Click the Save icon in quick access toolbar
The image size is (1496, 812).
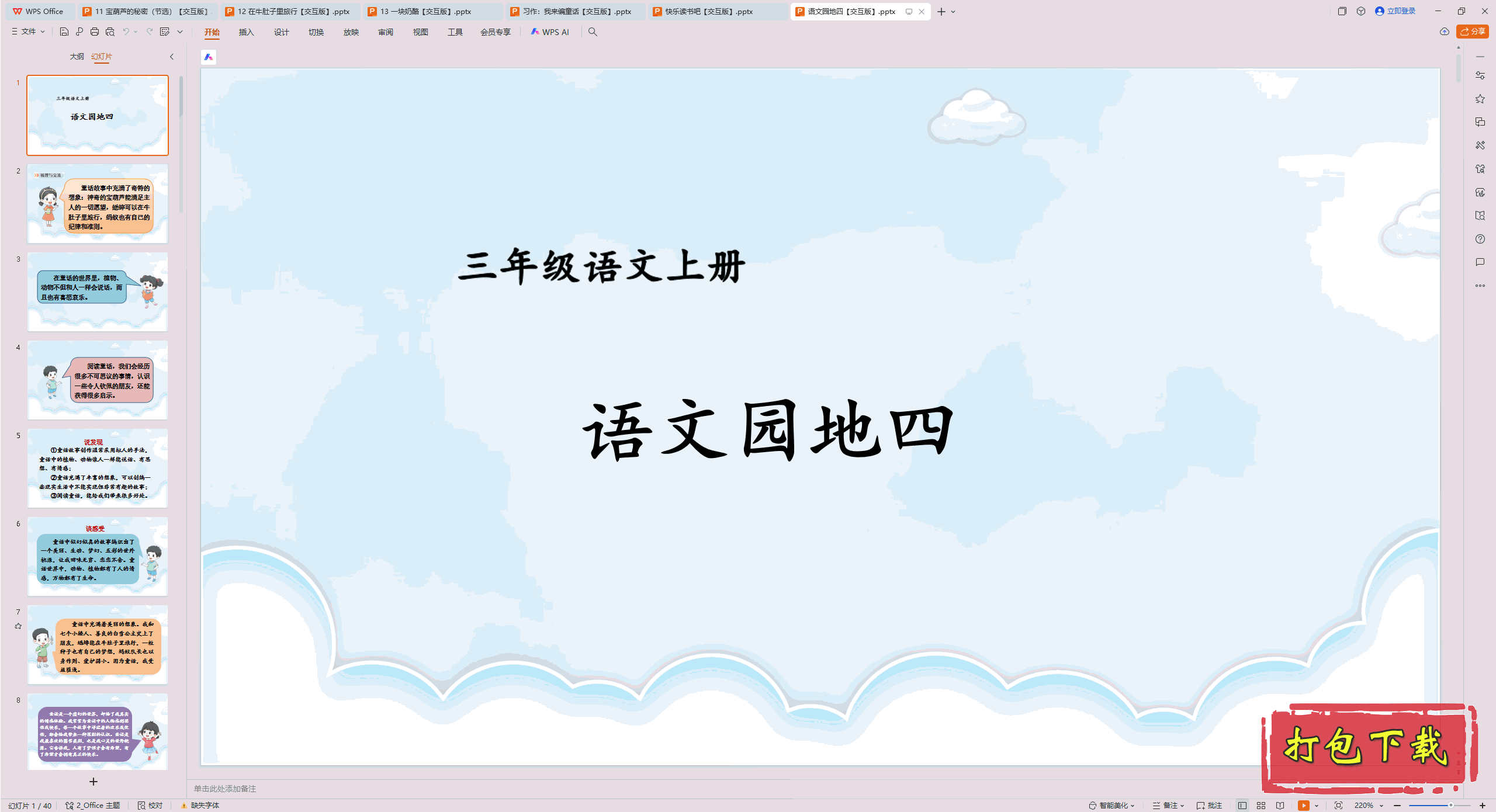(x=64, y=32)
